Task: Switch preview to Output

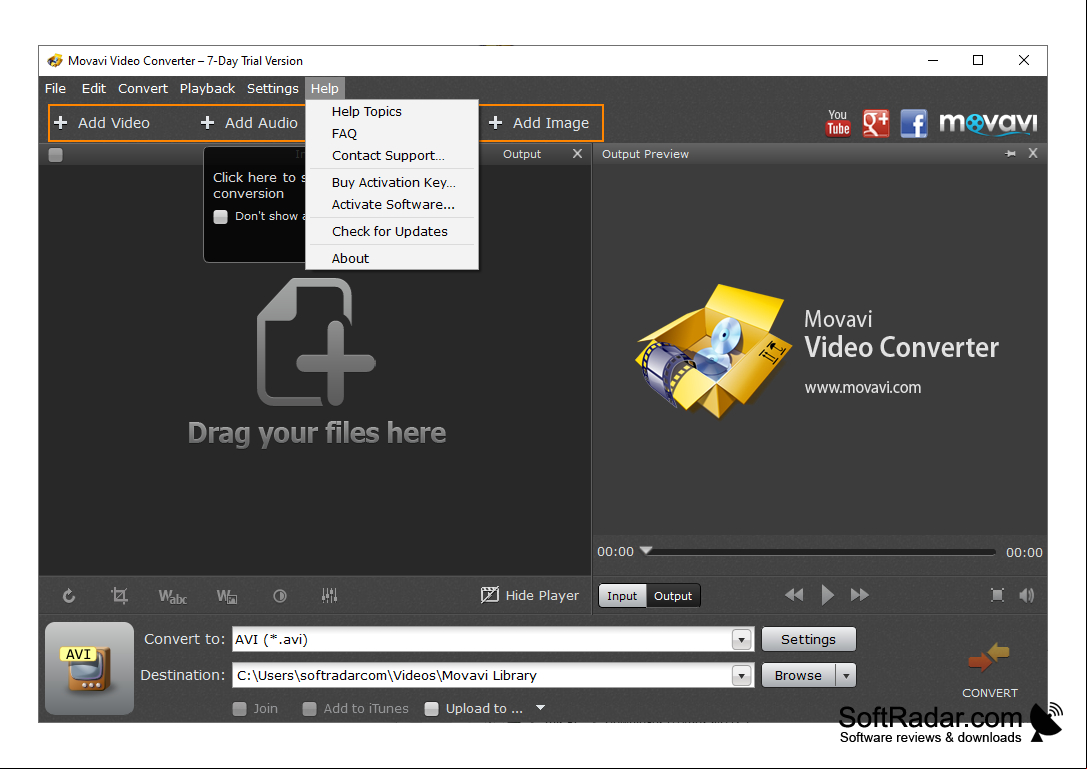Action: [x=672, y=596]
